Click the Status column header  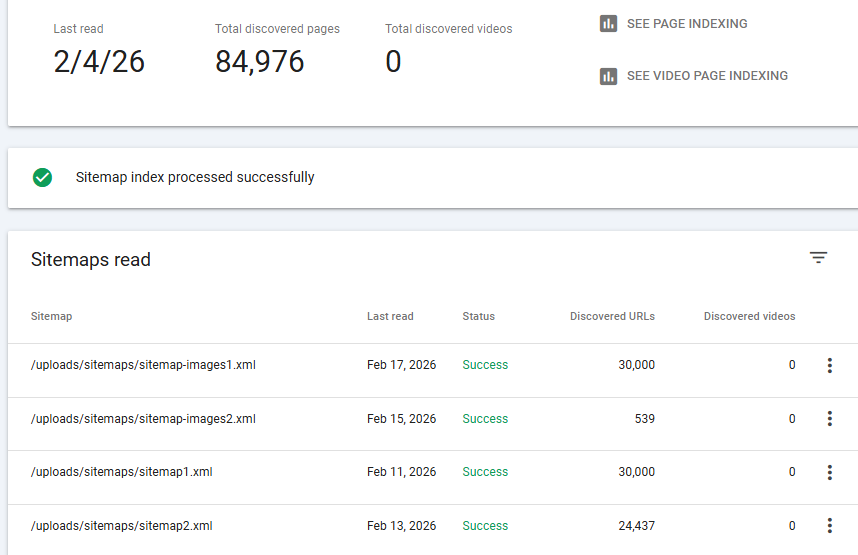(x=478, y=316)
